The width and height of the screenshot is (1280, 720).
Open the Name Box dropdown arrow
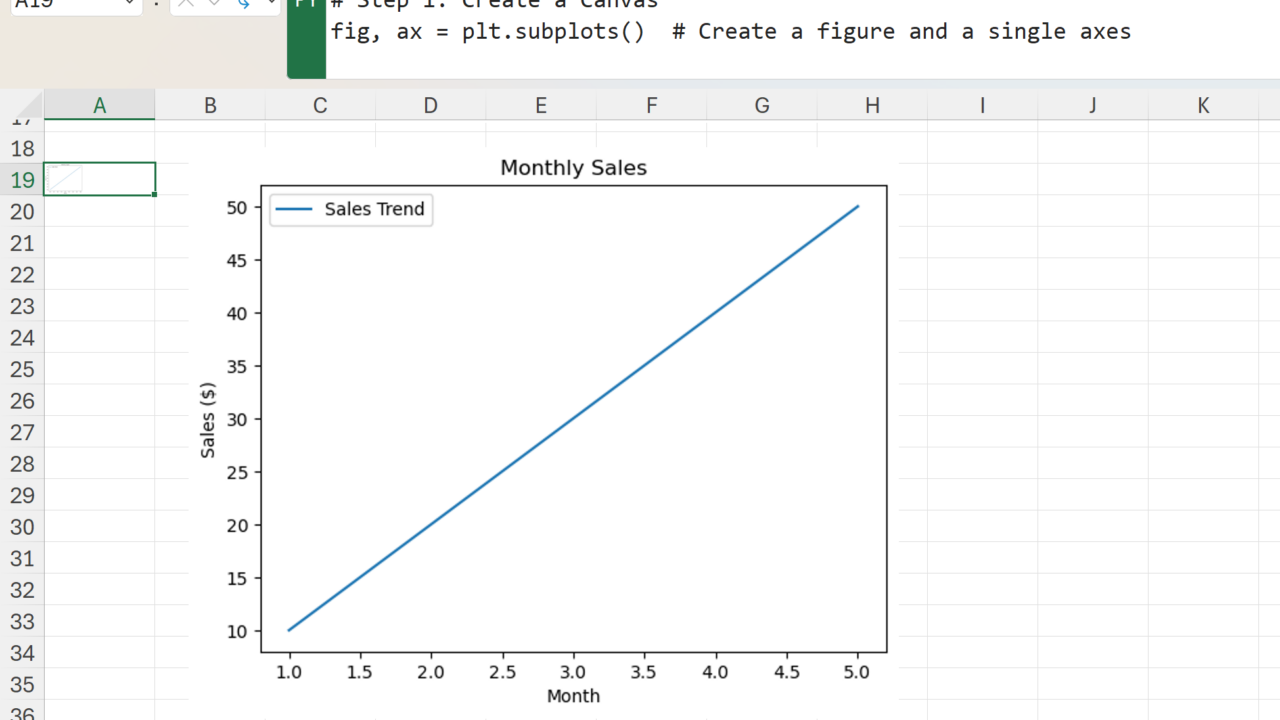pyautogui.click(x=129, y=4)
